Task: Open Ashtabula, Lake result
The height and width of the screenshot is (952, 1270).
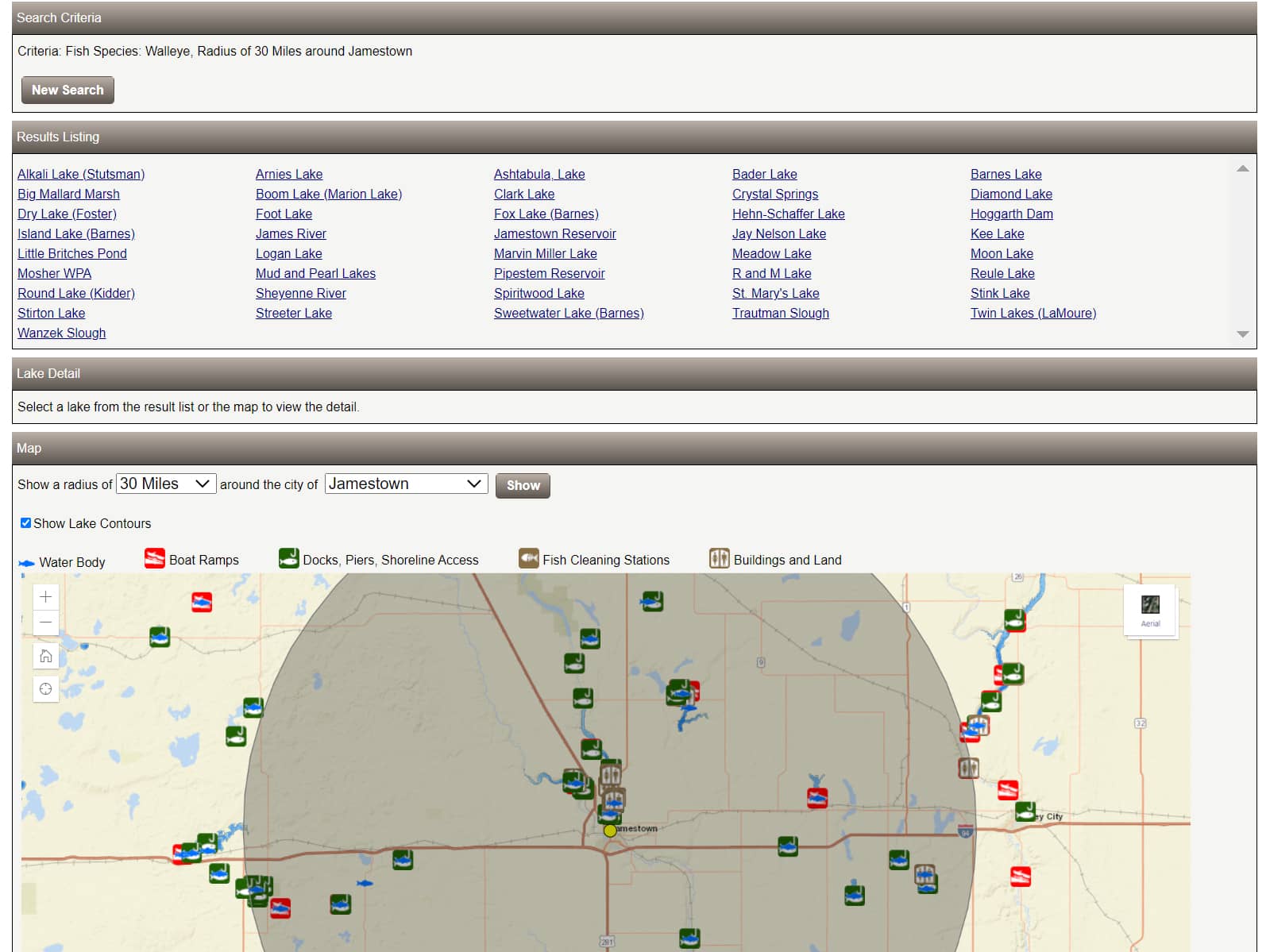Action: pos(539,174)
